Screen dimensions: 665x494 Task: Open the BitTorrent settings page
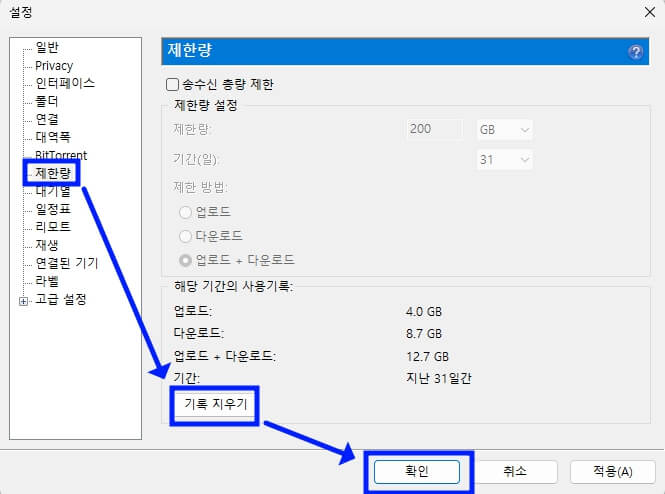(x=61, y=154)
